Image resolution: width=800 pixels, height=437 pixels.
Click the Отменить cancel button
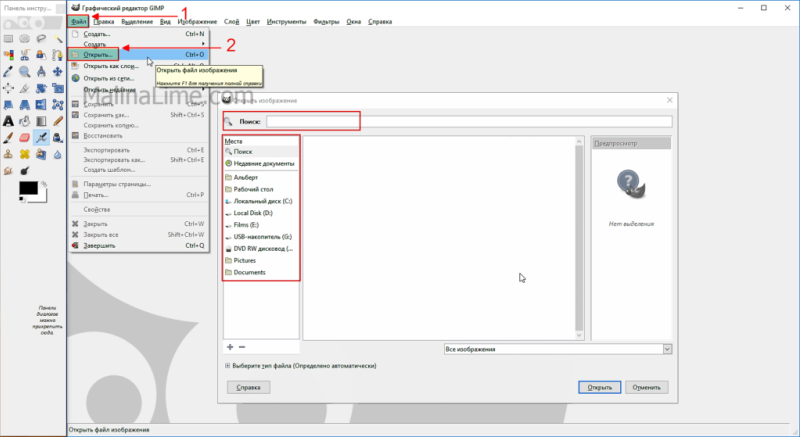[646, 388]
